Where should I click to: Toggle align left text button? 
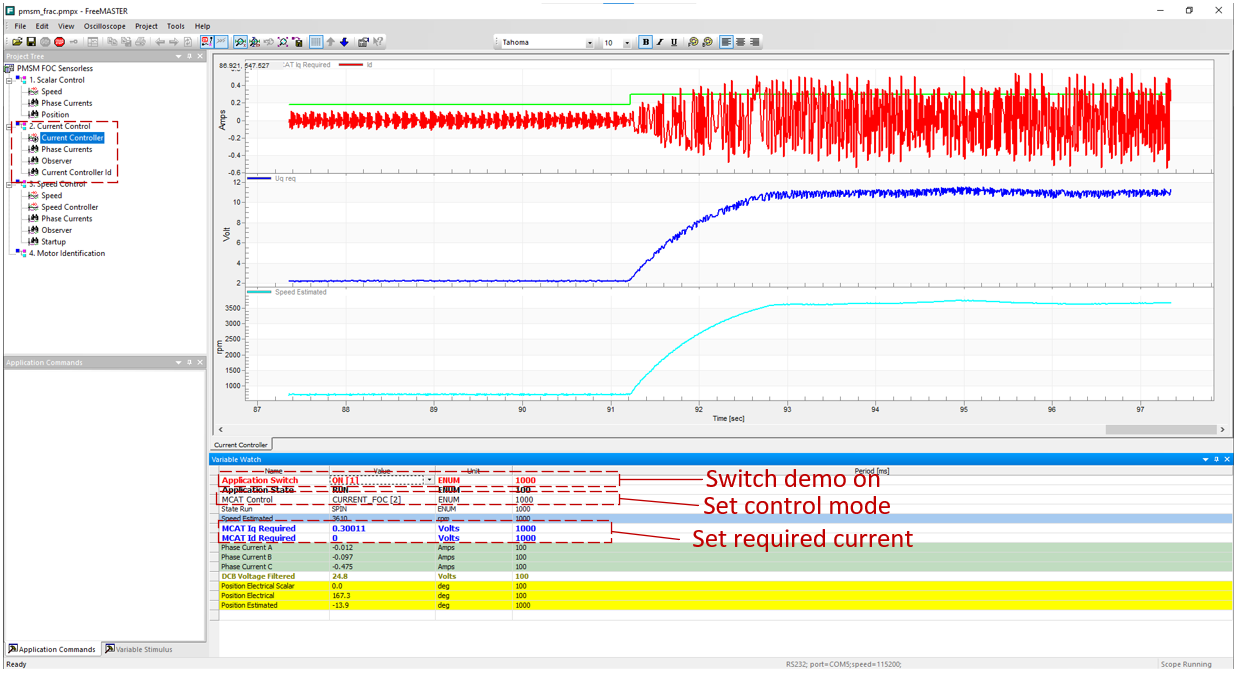(727, 42)
